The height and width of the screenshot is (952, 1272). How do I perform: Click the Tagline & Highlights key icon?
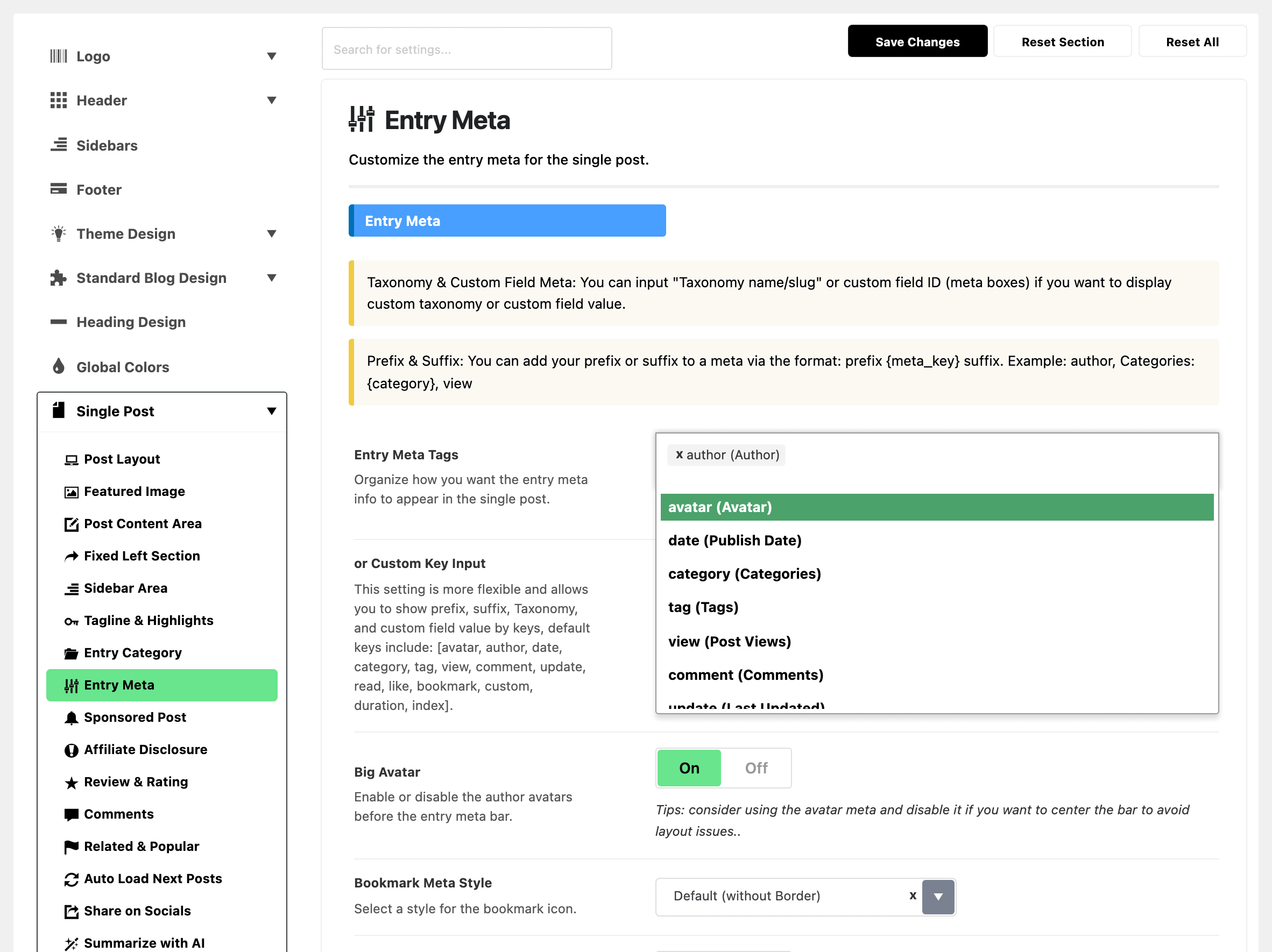coord(72,621)
